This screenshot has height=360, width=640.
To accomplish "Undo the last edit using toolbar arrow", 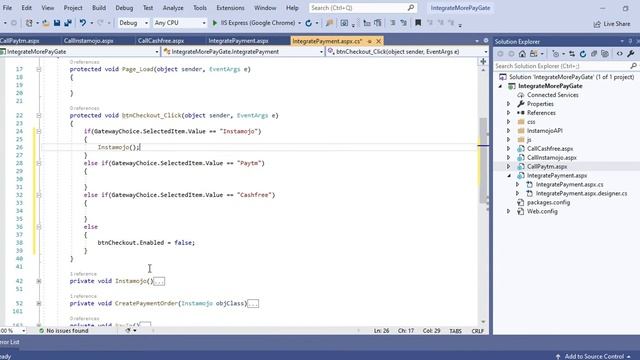I will click(83, 23).
